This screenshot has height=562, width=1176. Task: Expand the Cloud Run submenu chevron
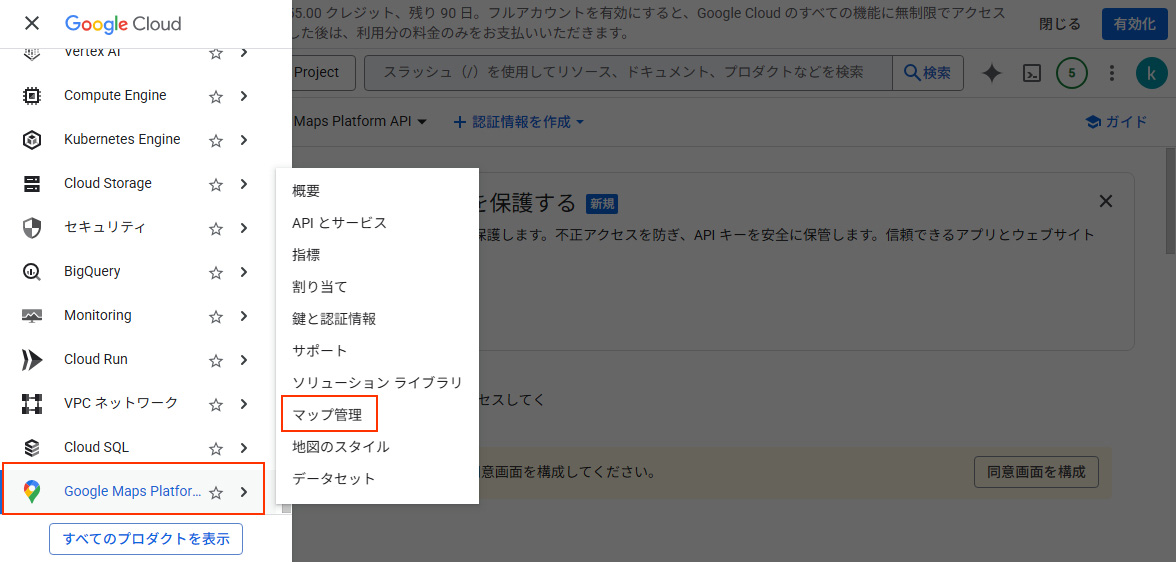point(243,360)
